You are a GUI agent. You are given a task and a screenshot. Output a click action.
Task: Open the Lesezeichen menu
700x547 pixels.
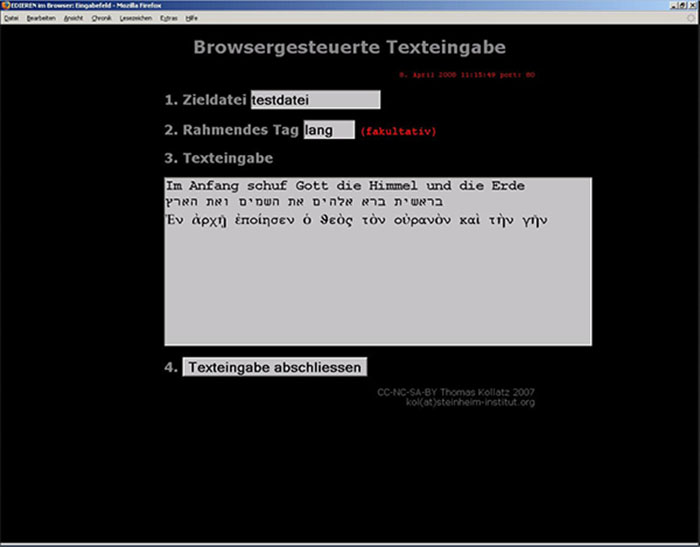click(135, 18)
